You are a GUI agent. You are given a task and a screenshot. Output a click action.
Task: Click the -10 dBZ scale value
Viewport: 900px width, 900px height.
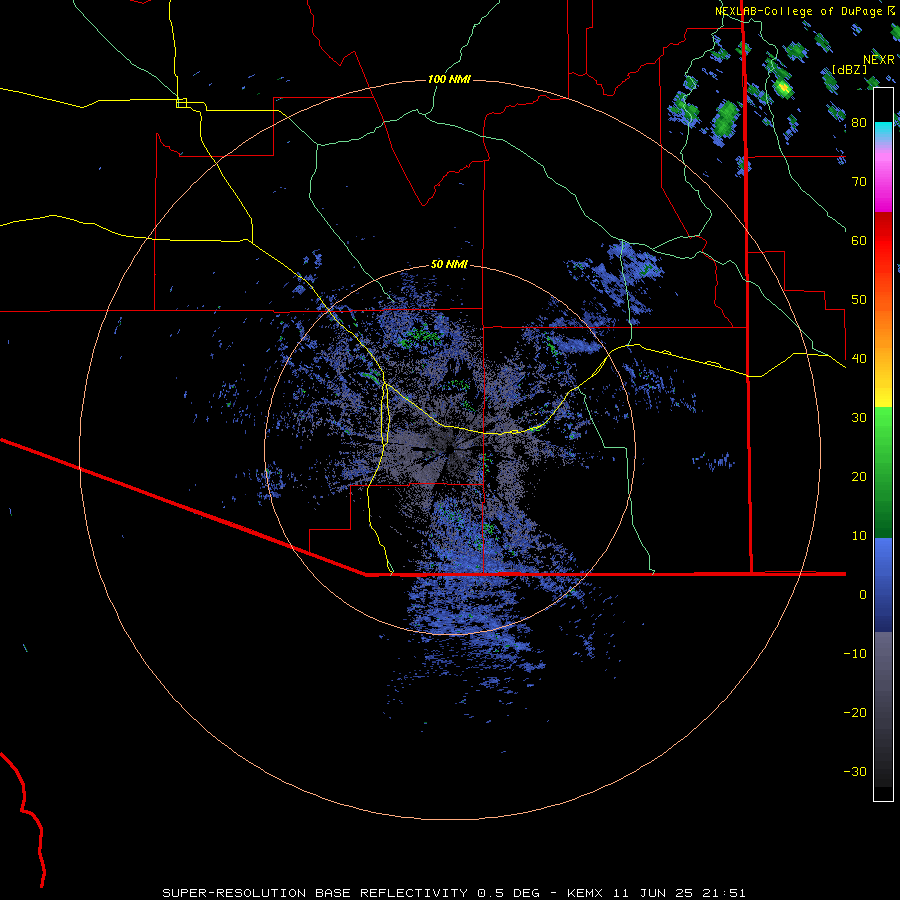[855, 654]
